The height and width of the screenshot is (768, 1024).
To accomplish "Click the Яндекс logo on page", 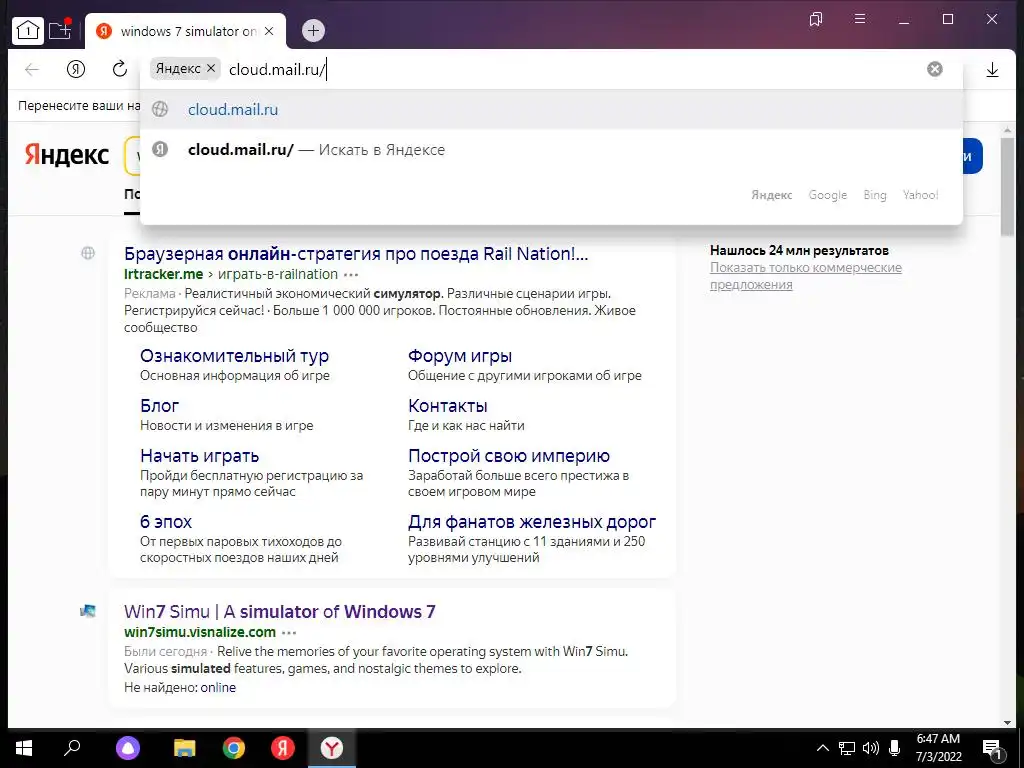I will pyautogui.click(x=67, y=155).
